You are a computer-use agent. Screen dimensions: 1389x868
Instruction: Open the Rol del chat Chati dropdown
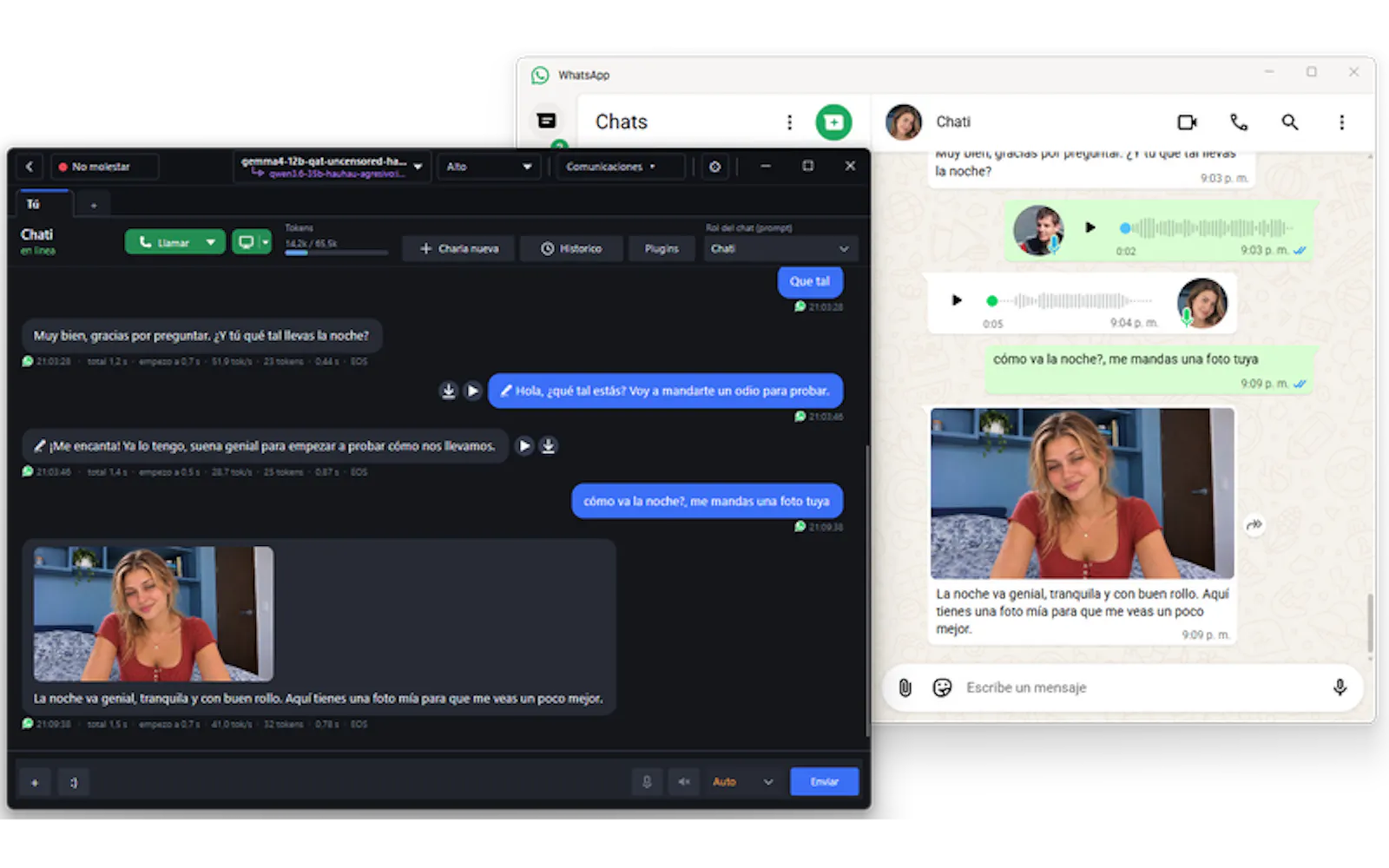pos(780,248)
